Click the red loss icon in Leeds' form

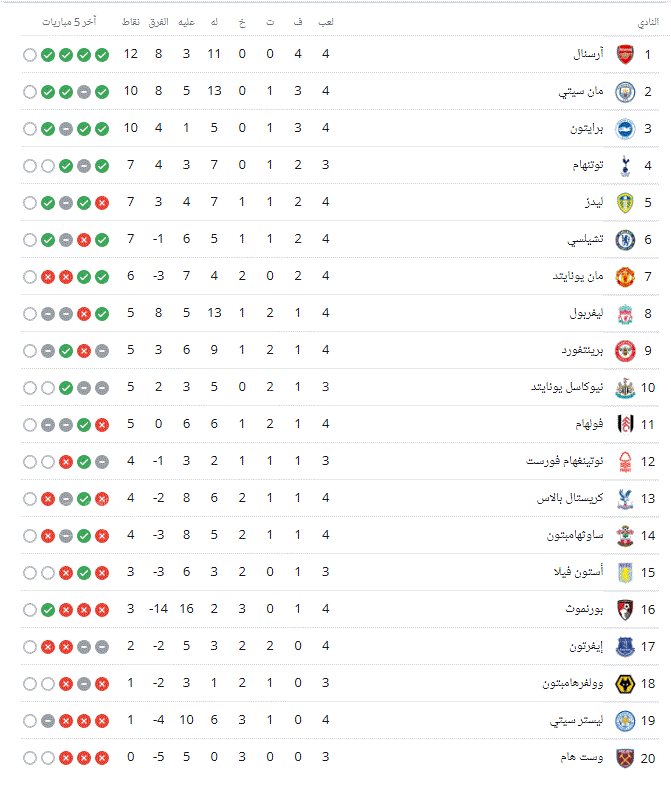pyautogui.click(x=102, y=202)
